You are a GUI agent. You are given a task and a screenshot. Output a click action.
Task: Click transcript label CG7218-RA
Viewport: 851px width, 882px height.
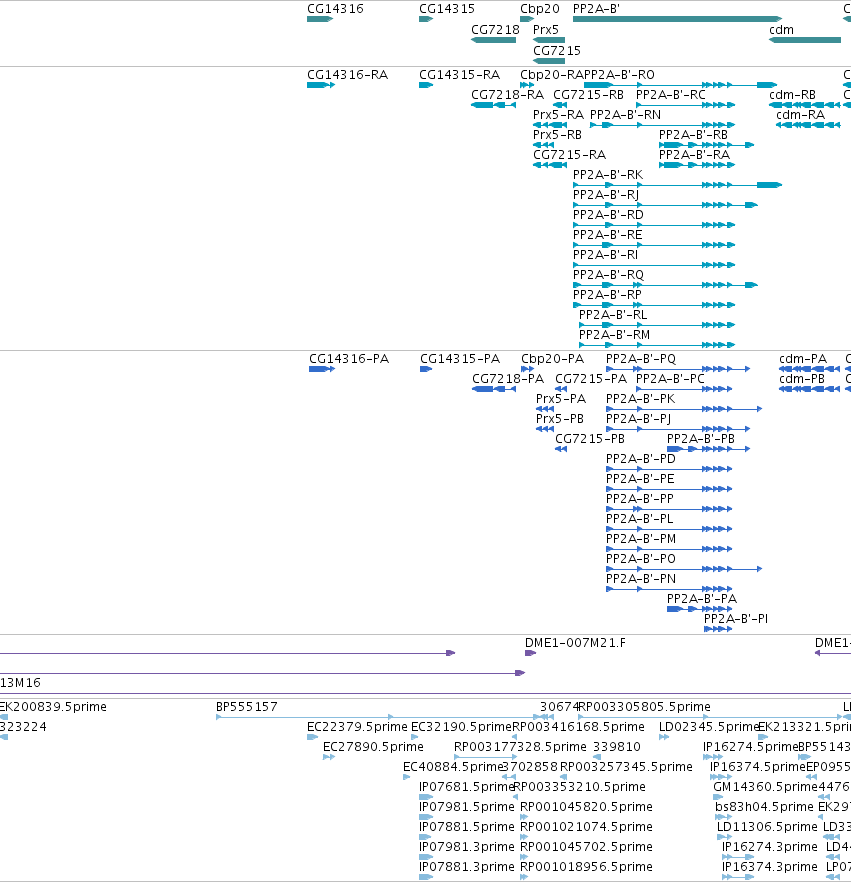[507, 95]
